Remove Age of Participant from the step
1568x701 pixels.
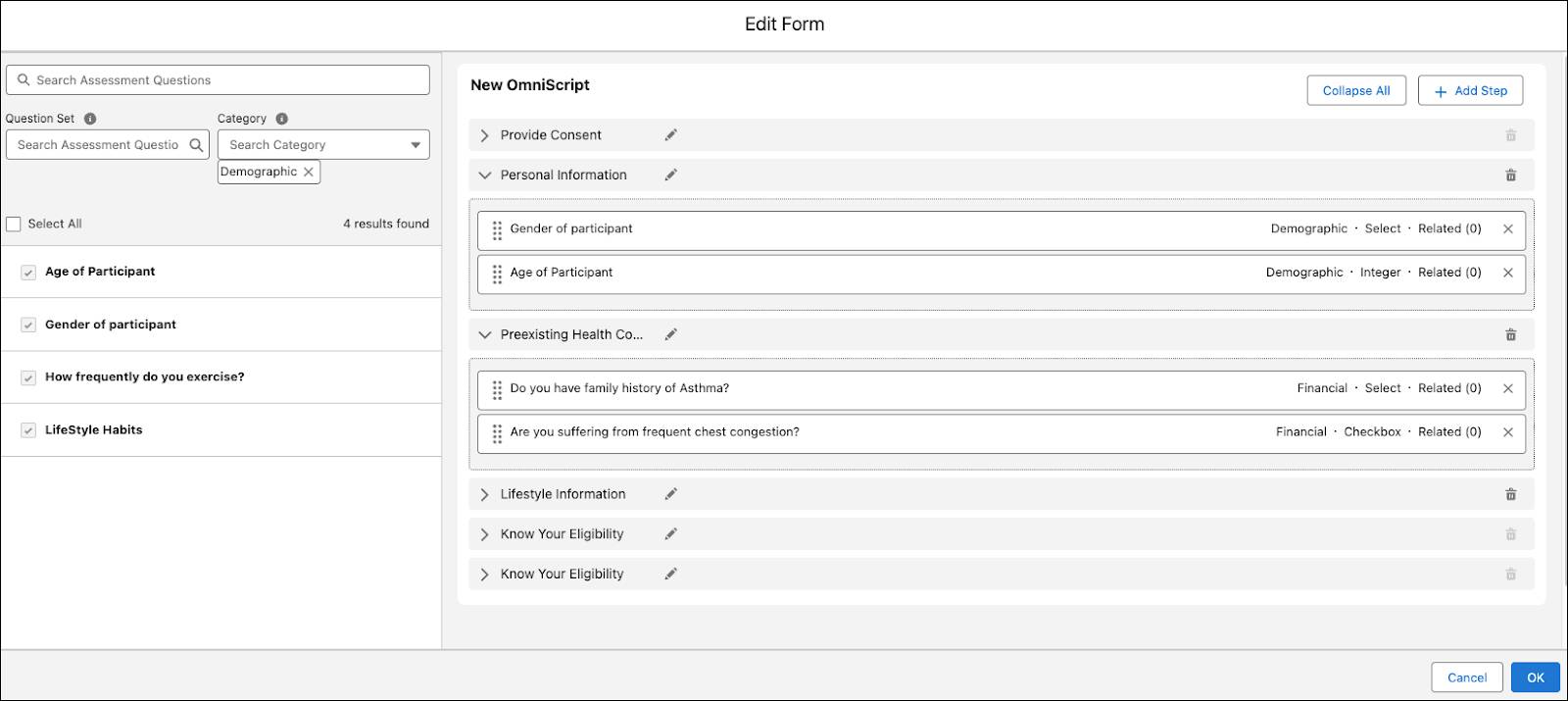pos(1507,273)
